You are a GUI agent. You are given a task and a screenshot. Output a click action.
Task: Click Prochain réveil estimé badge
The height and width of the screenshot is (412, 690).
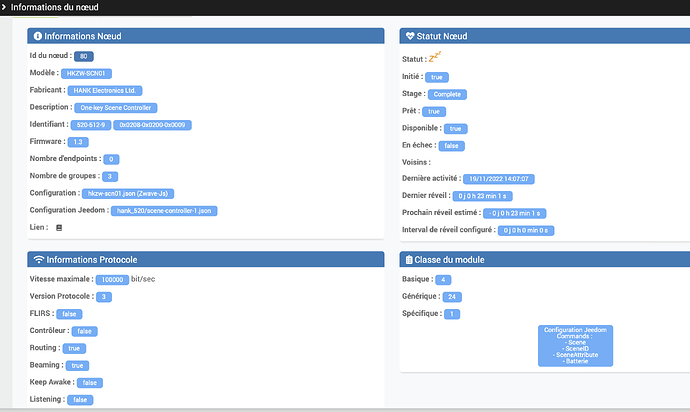tap(514, 213)
